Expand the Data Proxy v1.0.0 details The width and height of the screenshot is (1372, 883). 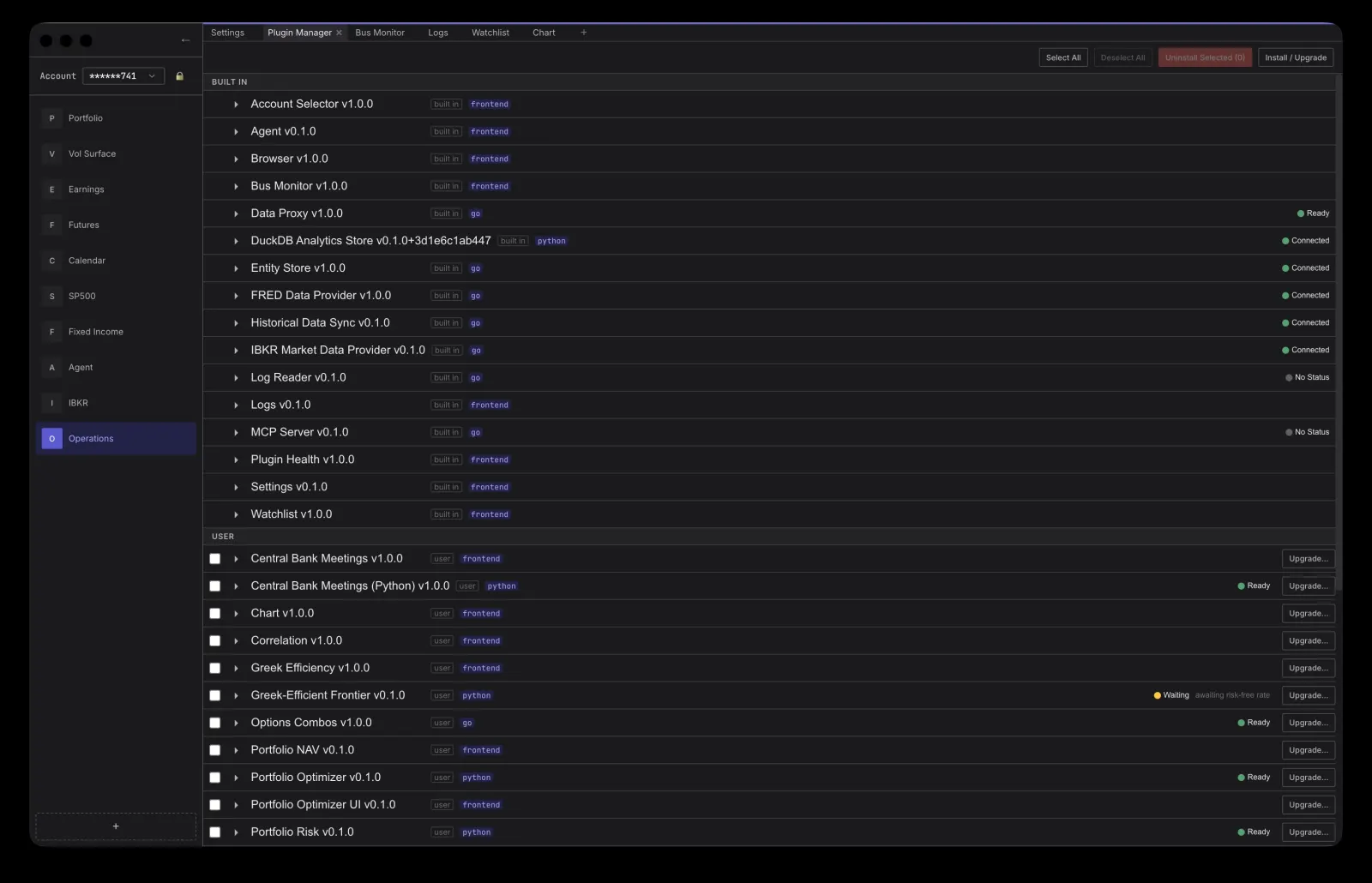point(236,214)
